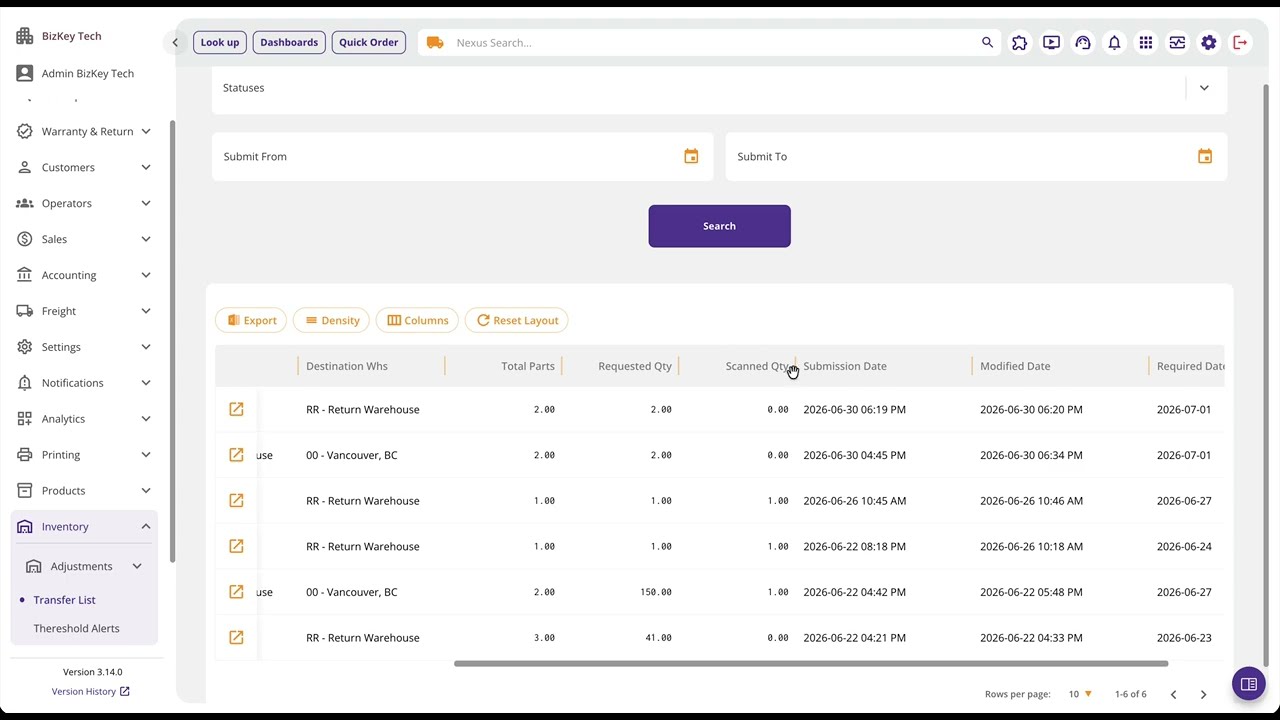Open the transfer row submitted 2026-06-26 10:45 AM

pyautogui.click(x=236, y=500)
